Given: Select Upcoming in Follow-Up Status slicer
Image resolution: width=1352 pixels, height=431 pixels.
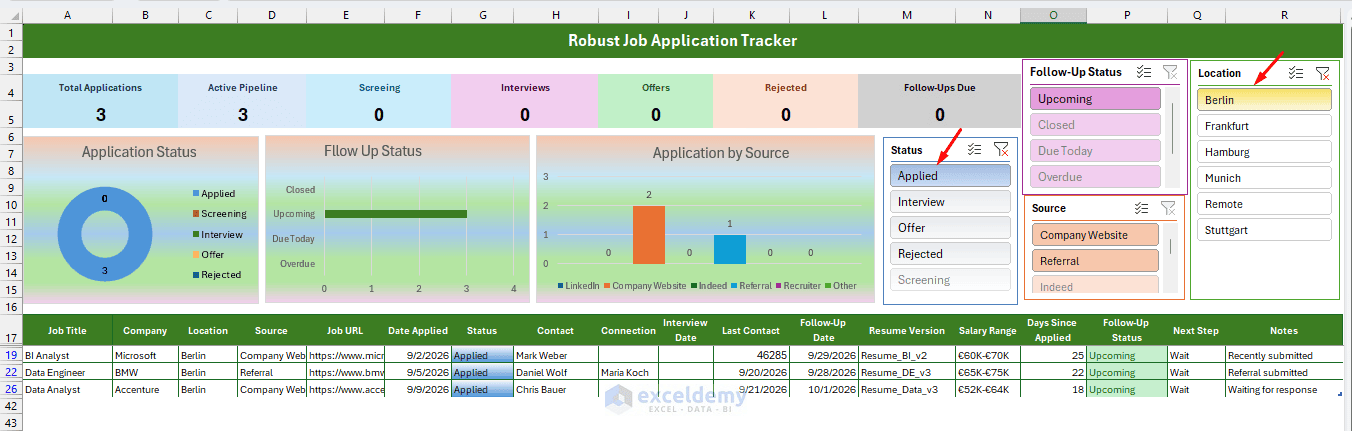Looking at the screenshot, I should point(1095,99).
